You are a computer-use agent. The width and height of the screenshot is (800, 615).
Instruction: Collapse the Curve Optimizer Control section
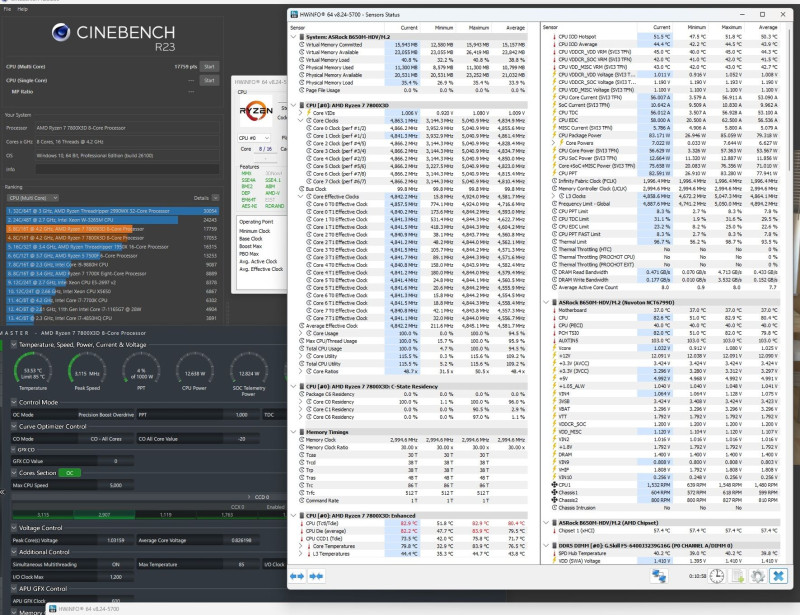(14, 426)
